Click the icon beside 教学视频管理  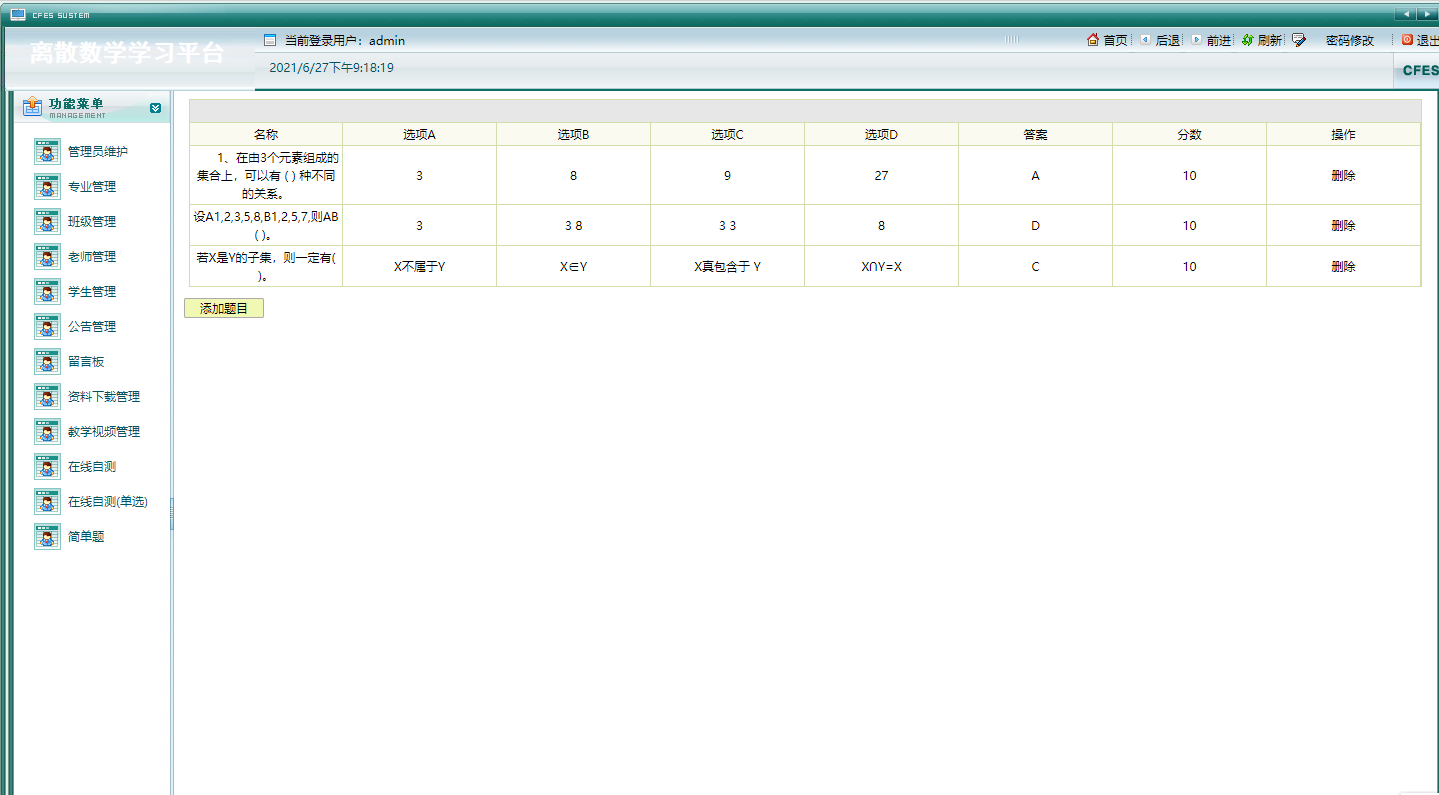[47, 432]
